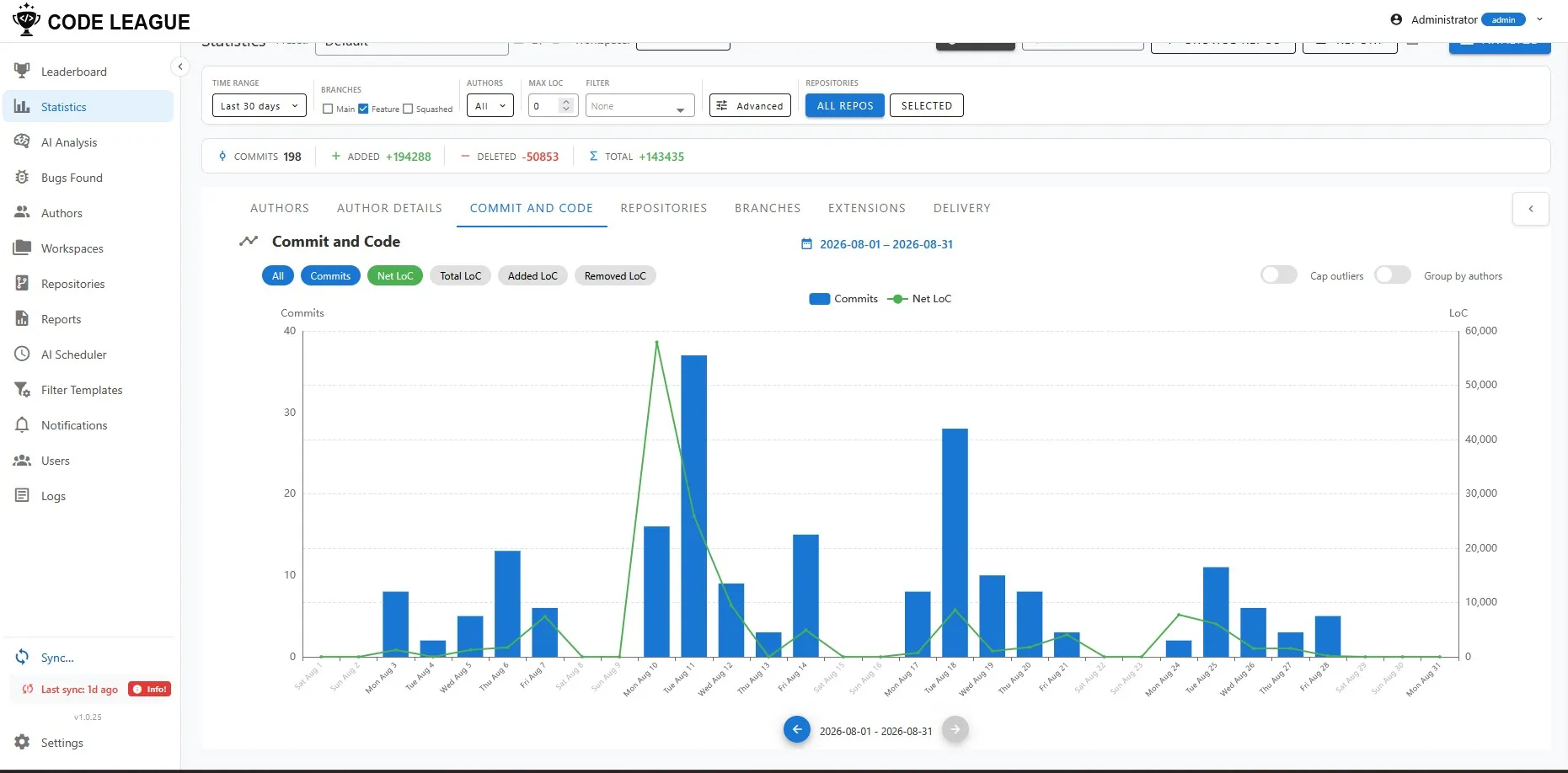Switch to the Authors tab
Screen dimensions: 1568x773
(280, 208)
